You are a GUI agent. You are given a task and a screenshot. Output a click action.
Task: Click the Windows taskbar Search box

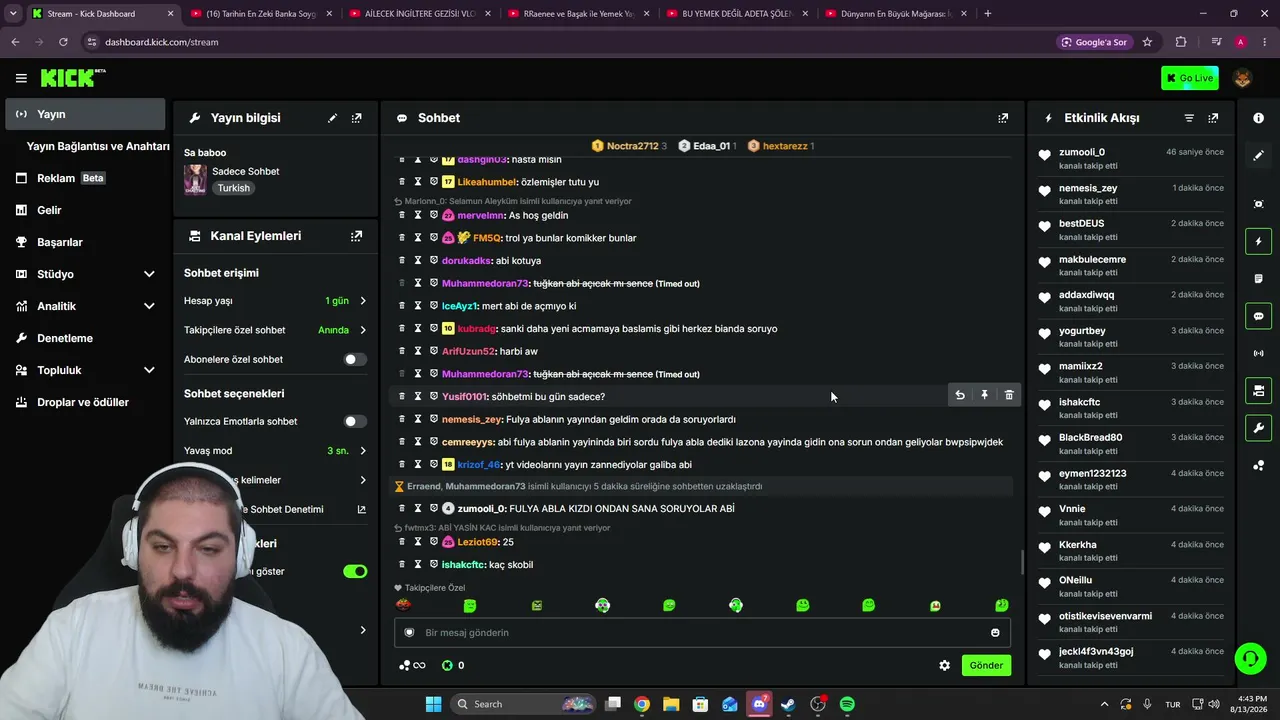click(522, 704)
